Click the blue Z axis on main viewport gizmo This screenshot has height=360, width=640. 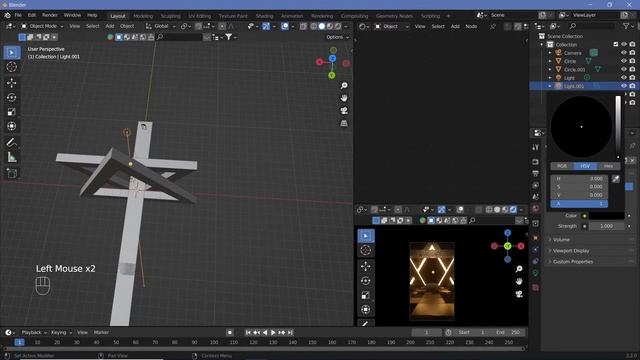coord(332,58)
